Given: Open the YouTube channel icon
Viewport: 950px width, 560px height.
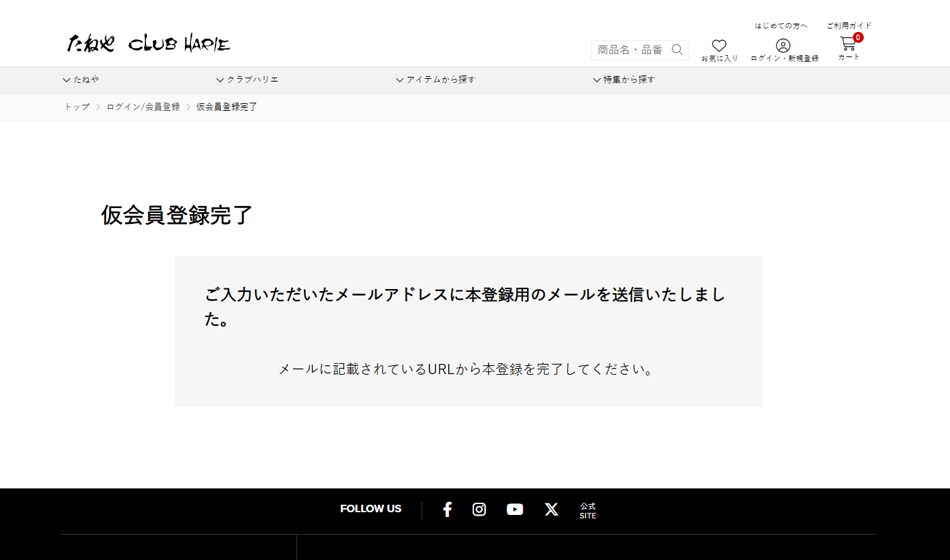Looking at the screenshot, I should click(515, 510).
